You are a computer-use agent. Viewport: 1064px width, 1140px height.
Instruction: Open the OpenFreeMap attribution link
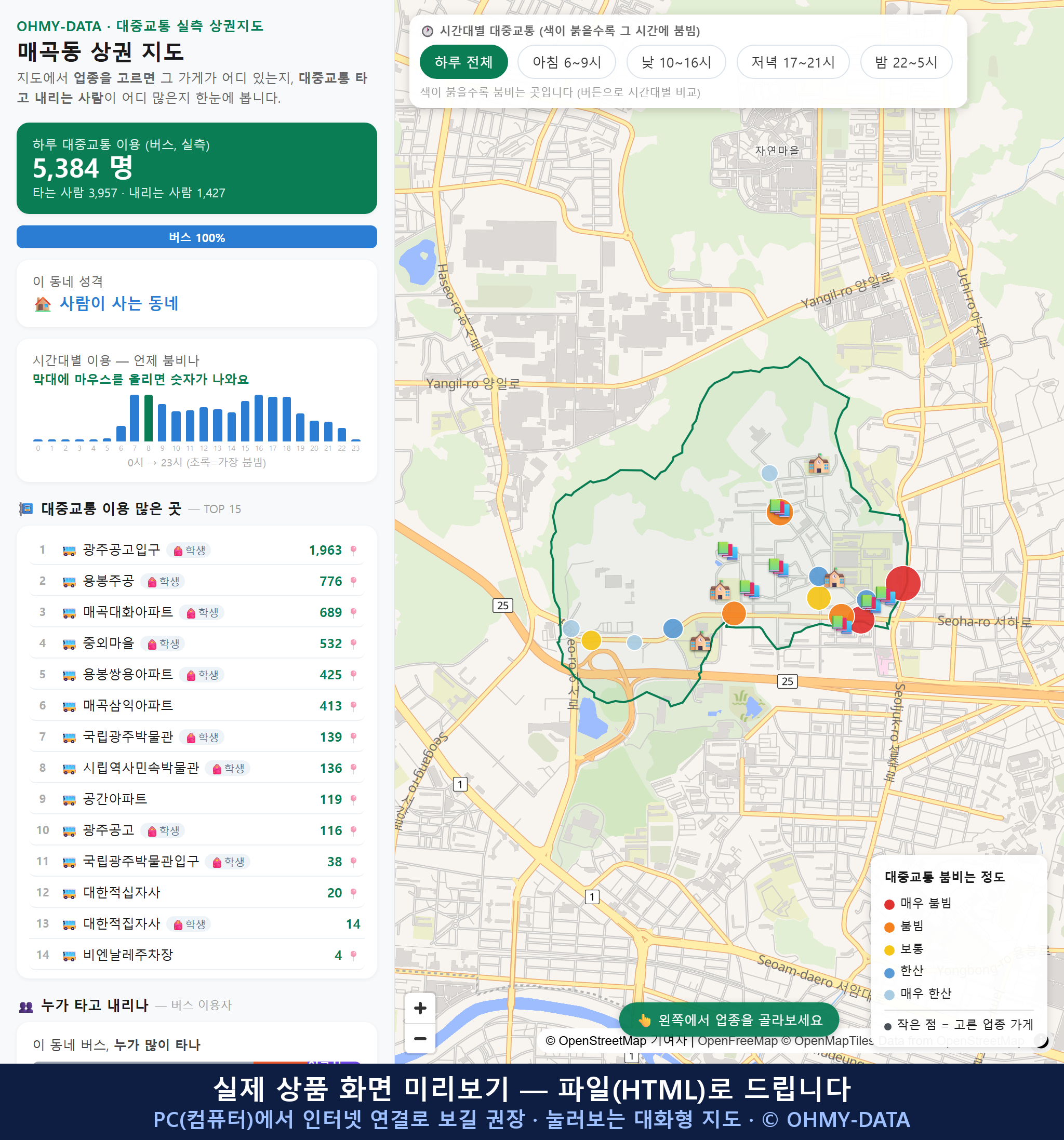(x=738, y=1040)
